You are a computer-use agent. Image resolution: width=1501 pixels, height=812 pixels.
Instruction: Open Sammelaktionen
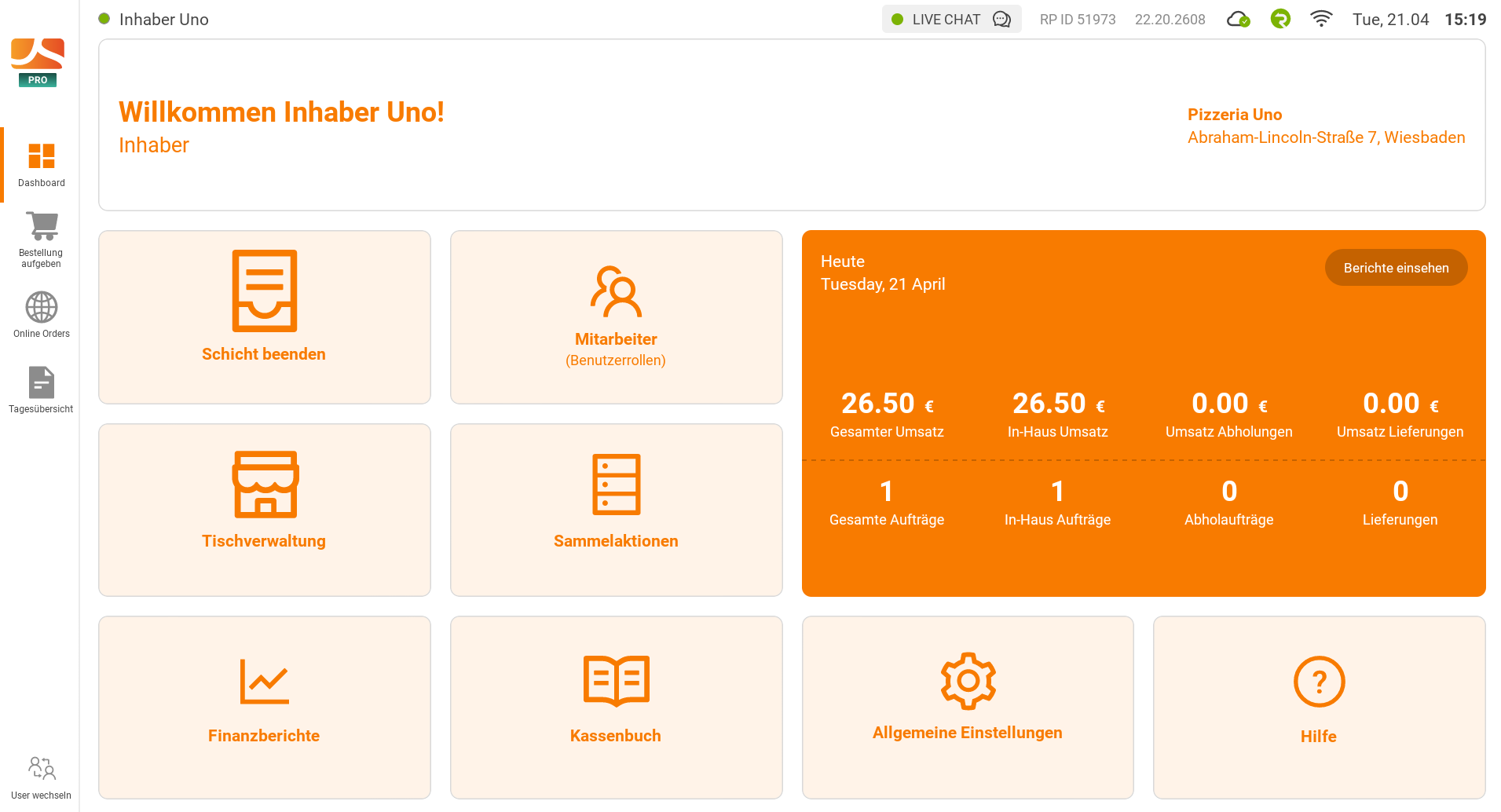click(x=616, y=510)
